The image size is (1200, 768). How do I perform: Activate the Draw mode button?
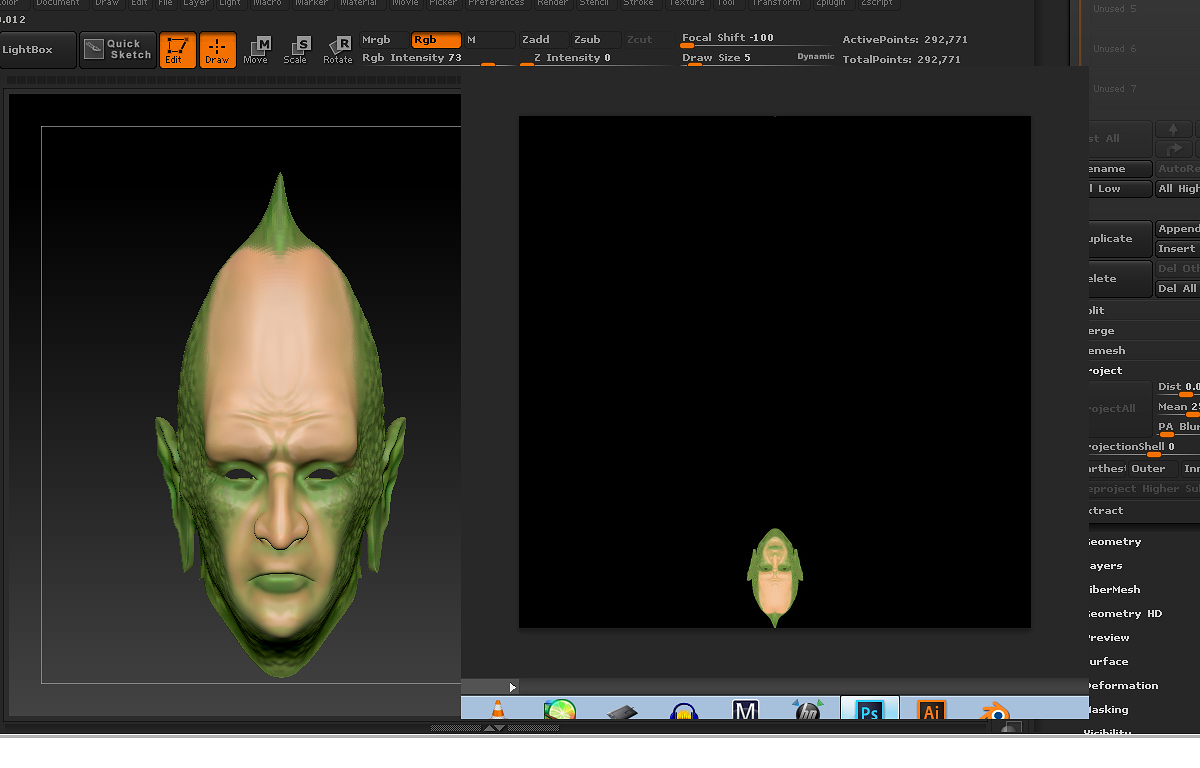point(217,50)
